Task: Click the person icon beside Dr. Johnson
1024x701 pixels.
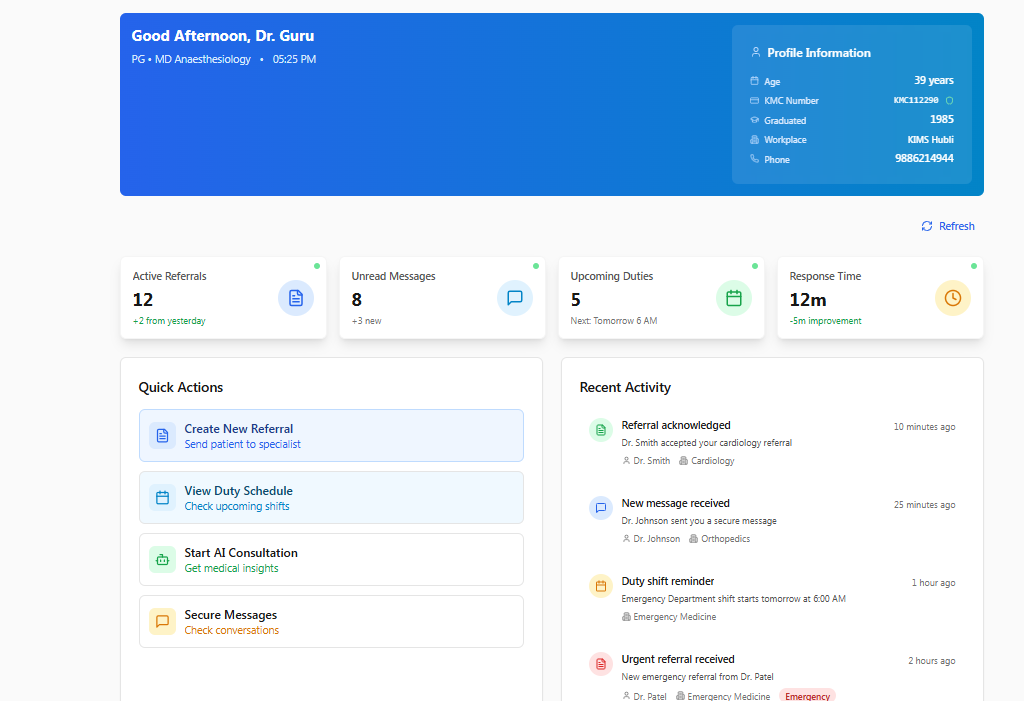Action: click(626, 539)
